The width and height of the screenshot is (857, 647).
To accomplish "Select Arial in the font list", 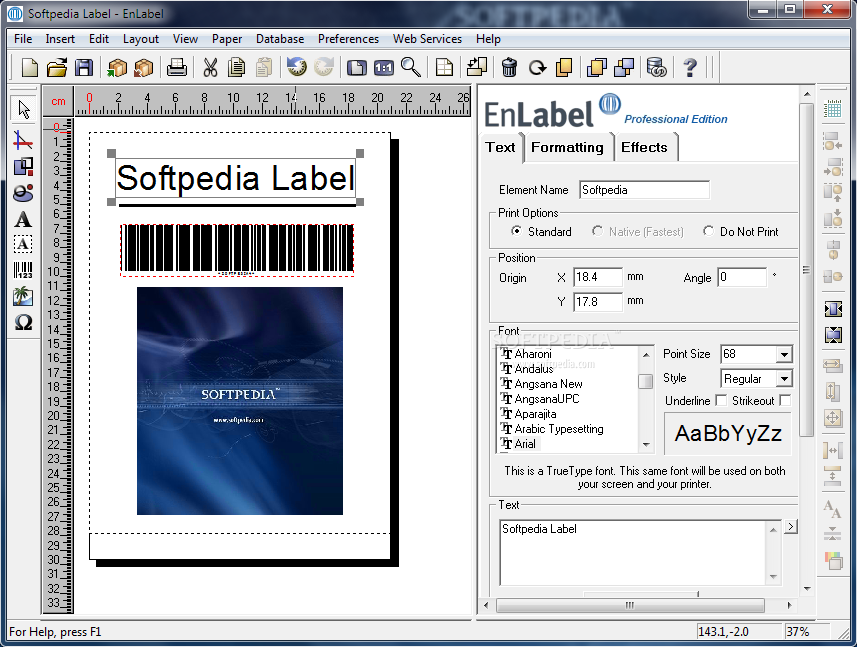I will (x=525, y=444).
